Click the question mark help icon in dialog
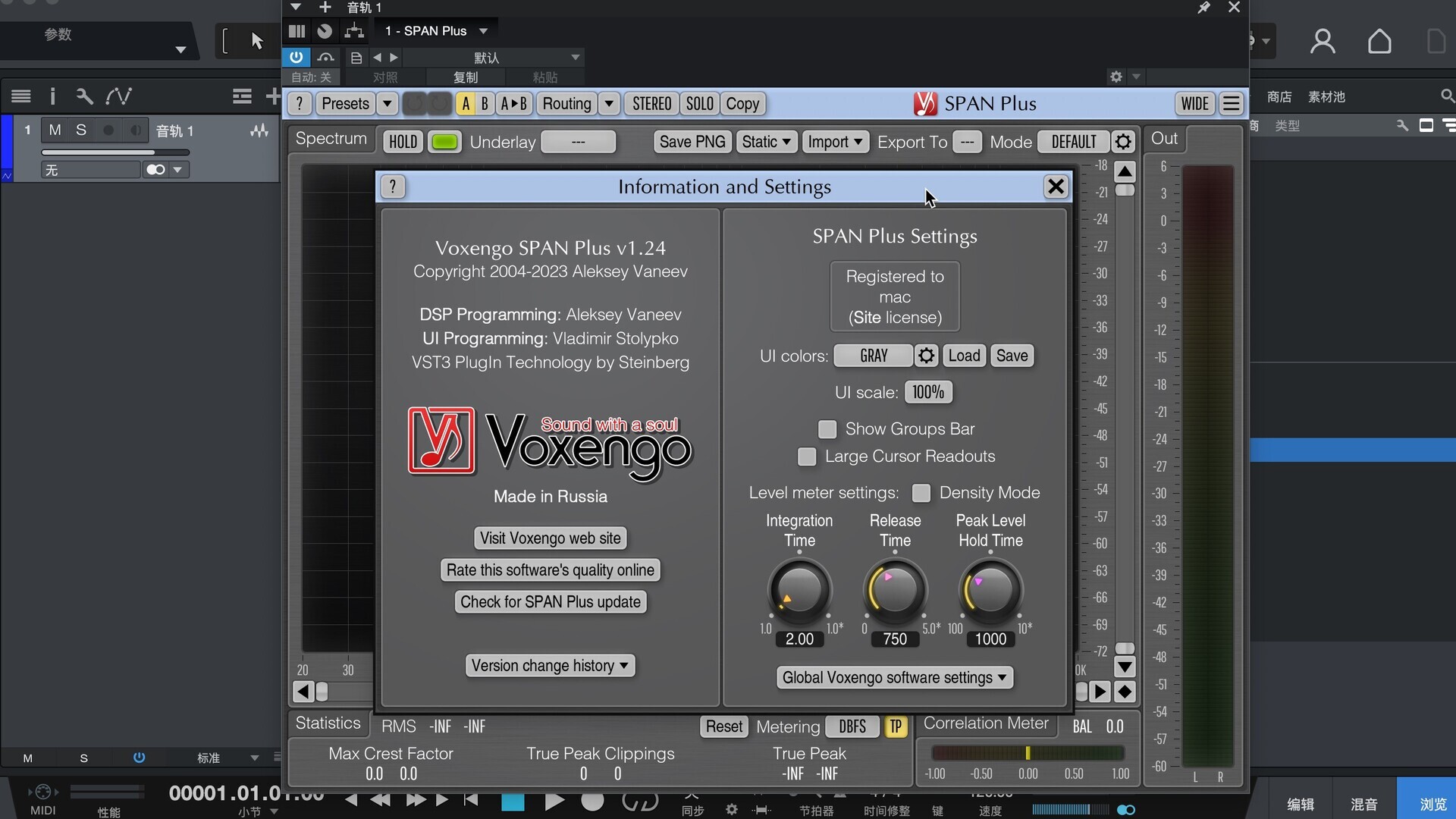The height and width of the screenshot is (819, 1456). point(392,187)
